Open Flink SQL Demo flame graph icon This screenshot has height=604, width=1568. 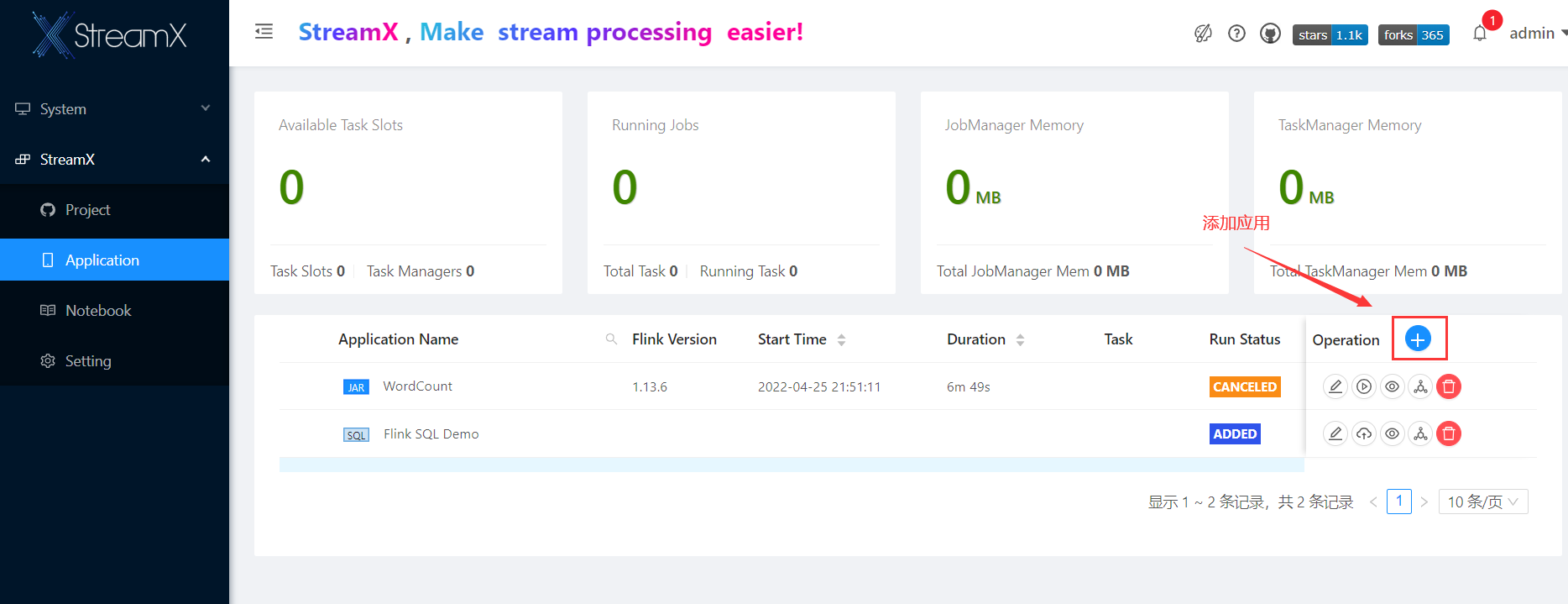[x=1420, y=433]
